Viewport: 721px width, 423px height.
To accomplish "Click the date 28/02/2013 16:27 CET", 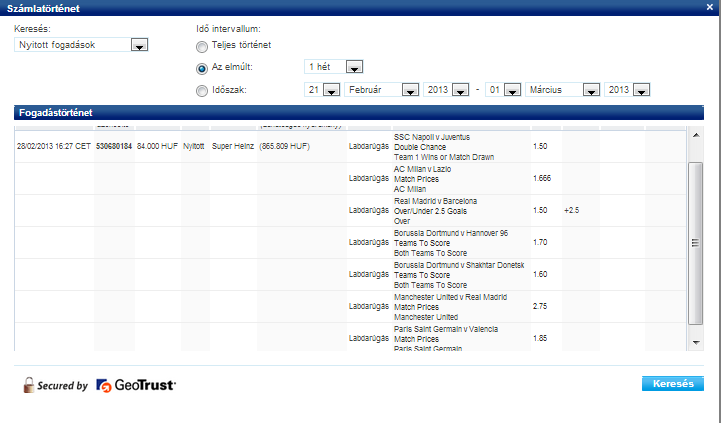I will (x=54, y=146).
